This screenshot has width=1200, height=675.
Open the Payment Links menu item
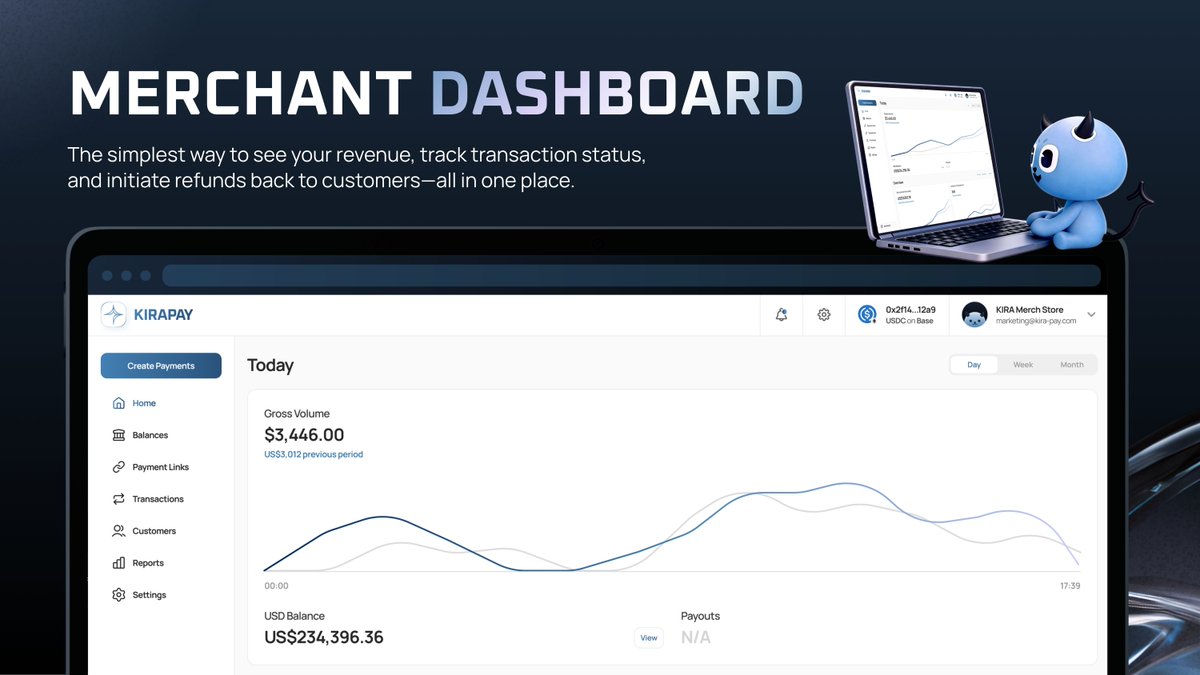pos(161,467)
